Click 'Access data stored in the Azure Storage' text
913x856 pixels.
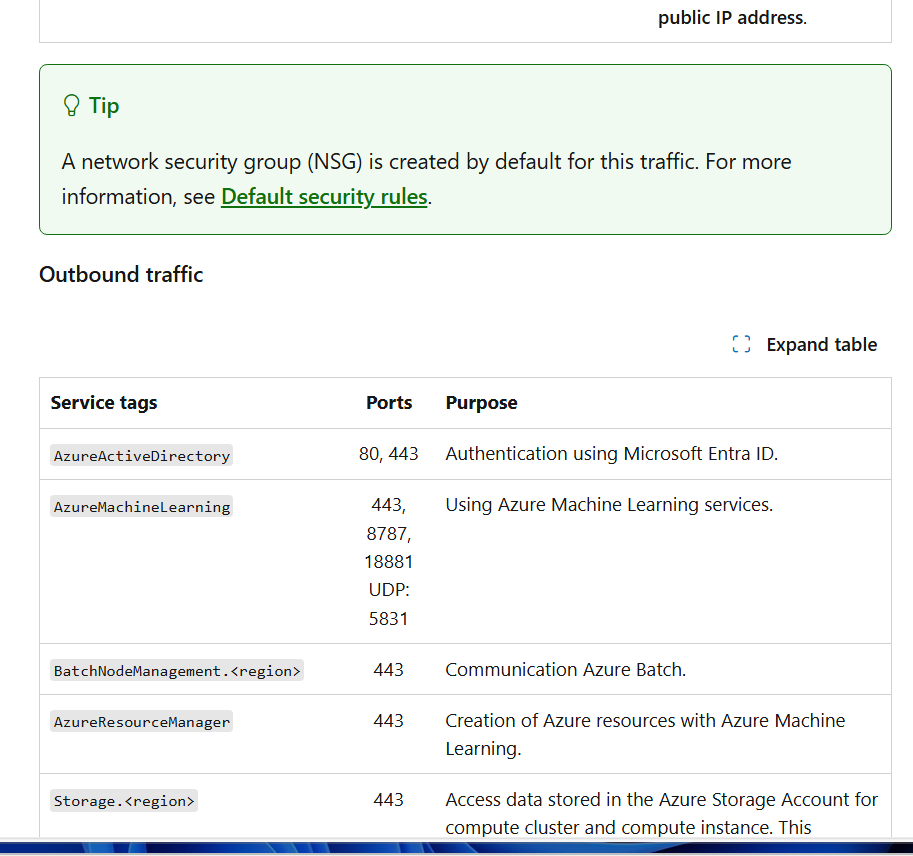(661, 813)
